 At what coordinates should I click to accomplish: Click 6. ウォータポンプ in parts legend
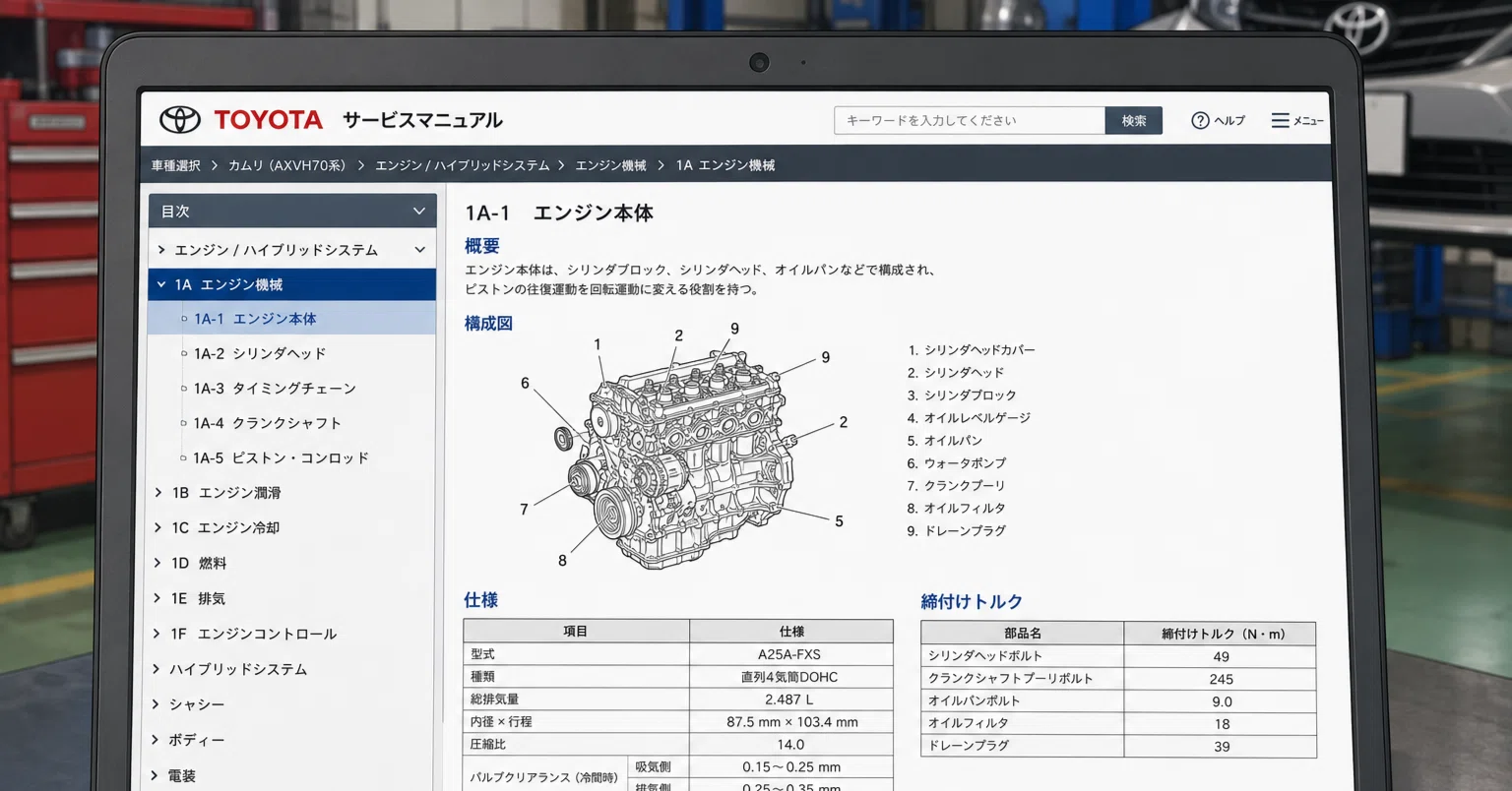(956, 463)
